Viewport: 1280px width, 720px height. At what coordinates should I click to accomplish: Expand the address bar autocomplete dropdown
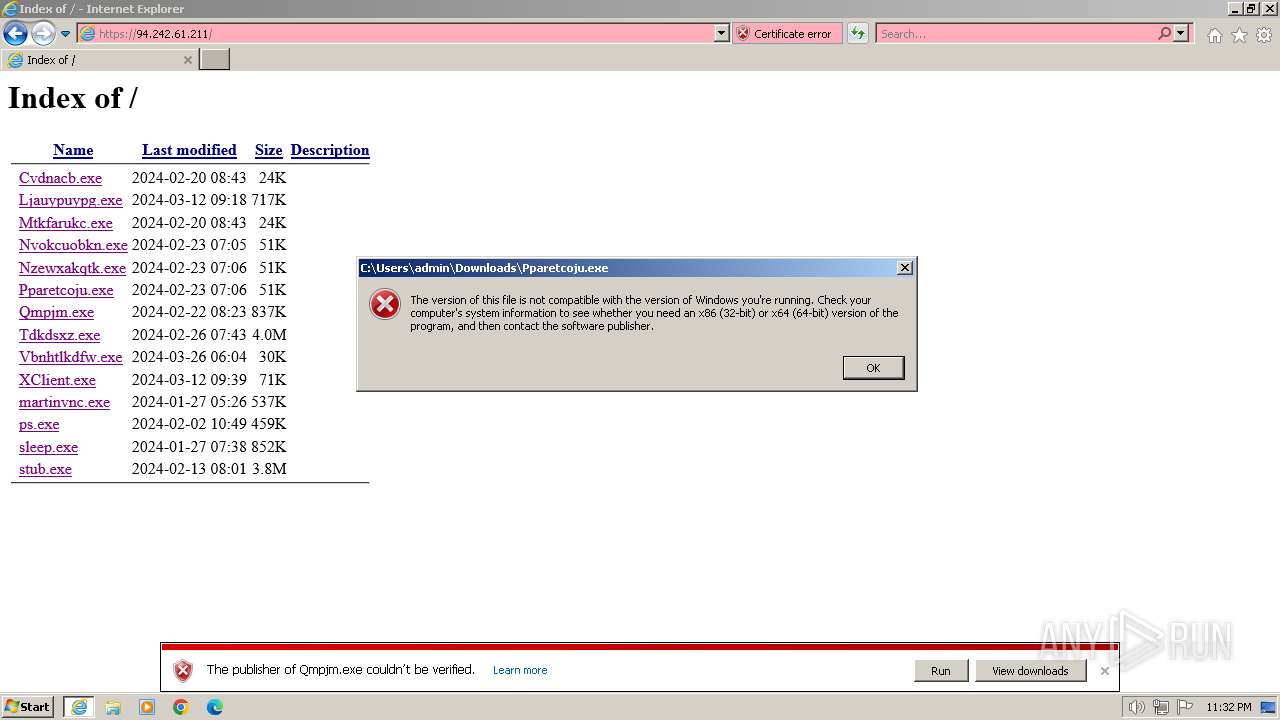(722, 33)
